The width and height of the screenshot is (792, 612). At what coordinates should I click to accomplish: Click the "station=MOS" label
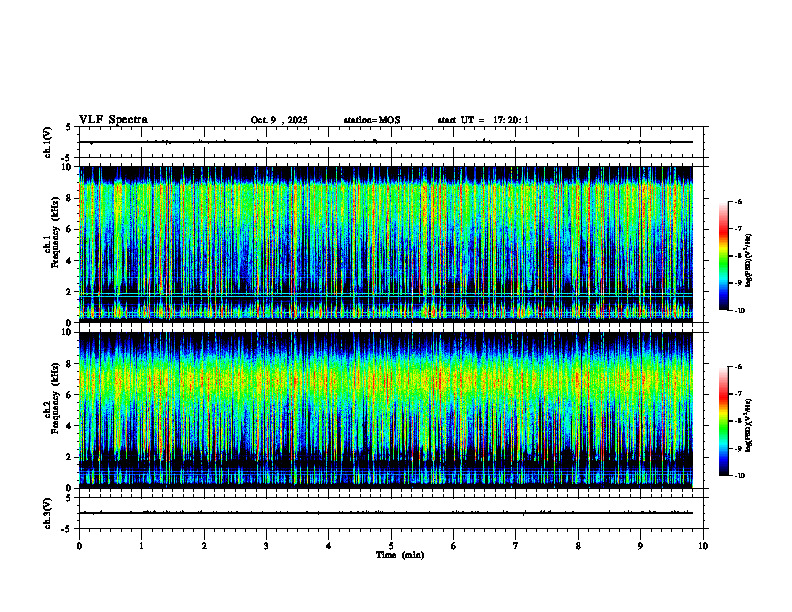pos(372,120)
